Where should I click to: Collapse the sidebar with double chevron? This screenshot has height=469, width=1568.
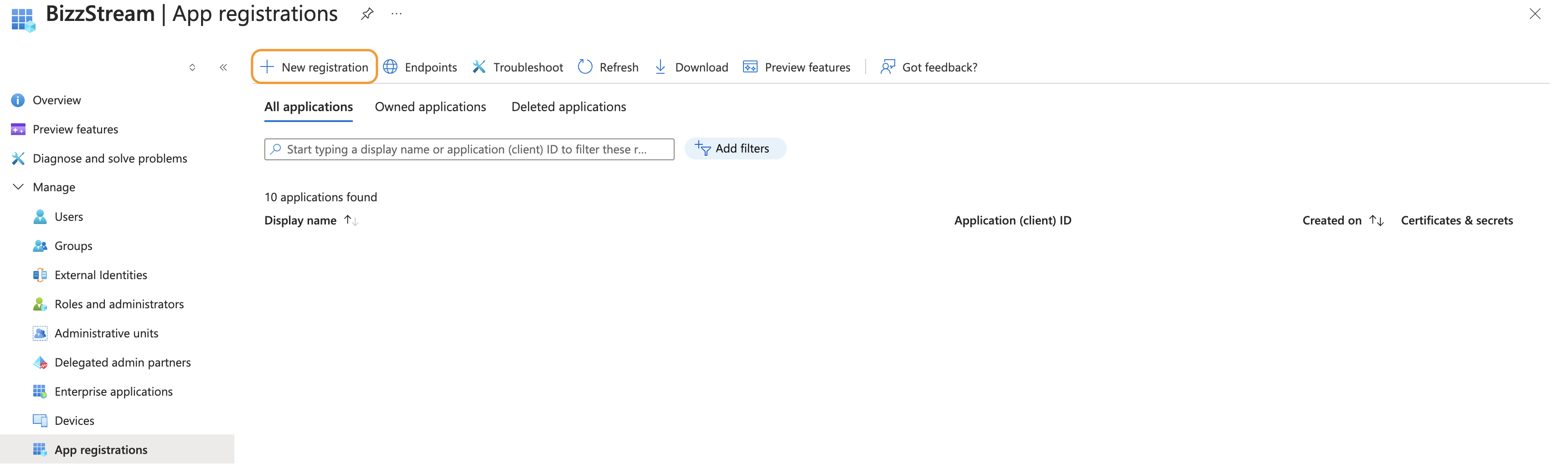[x=223, y=67]
